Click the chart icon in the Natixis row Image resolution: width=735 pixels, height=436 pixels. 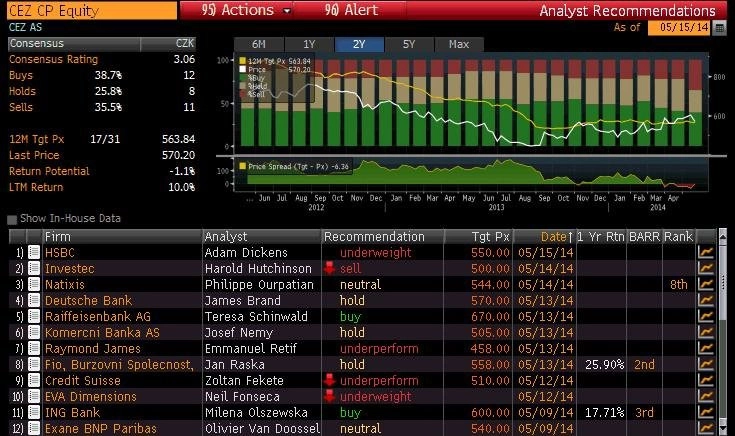point(705,284)
